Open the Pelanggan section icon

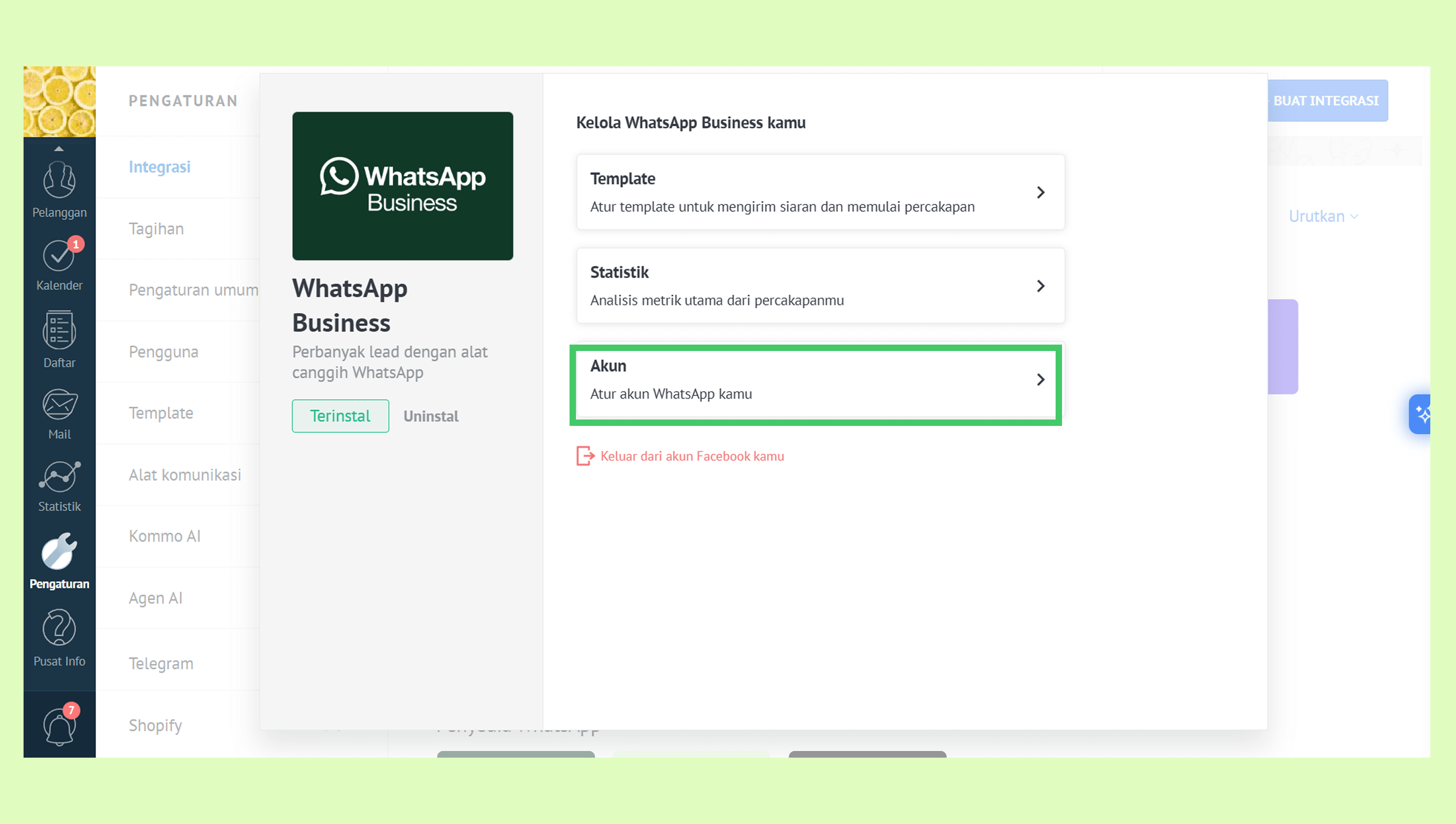(59, 179)
